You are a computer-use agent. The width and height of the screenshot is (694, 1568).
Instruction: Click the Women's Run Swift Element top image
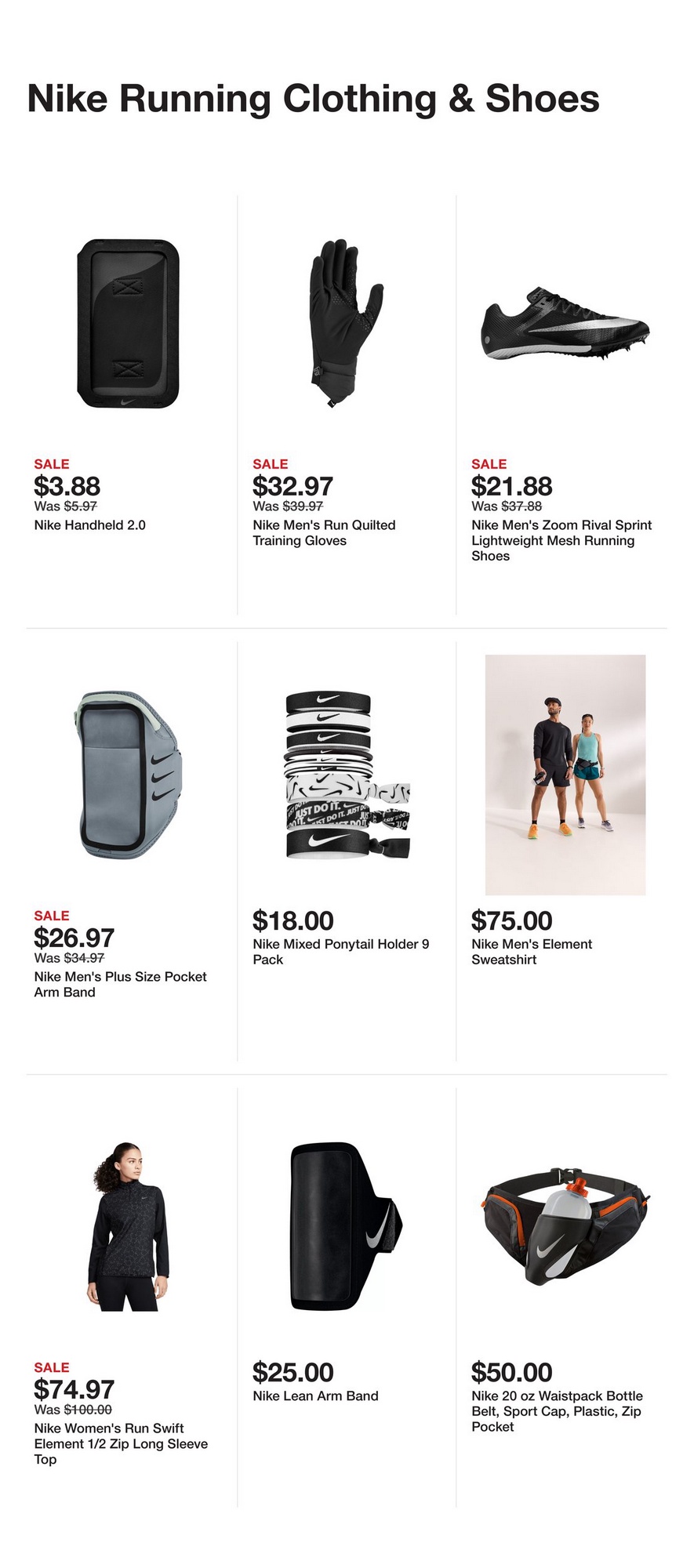tap(128, 1226)
